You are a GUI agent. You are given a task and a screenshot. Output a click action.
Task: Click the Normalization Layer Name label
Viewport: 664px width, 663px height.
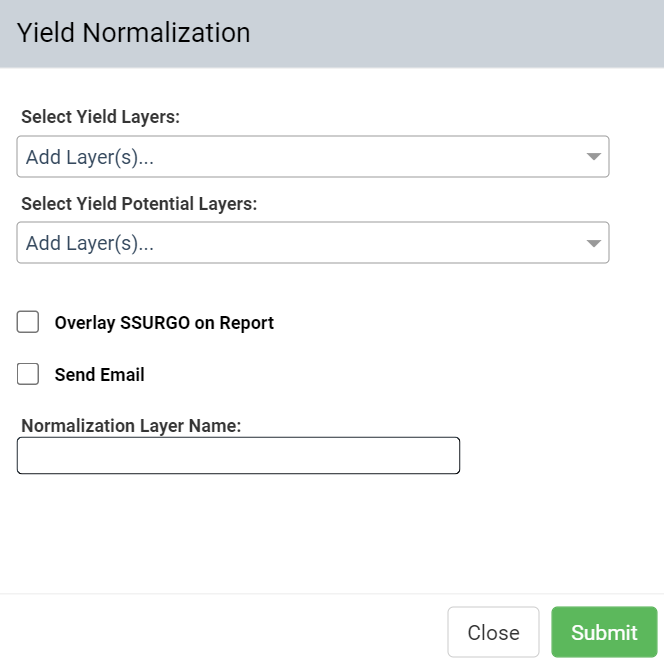point(131,426)
